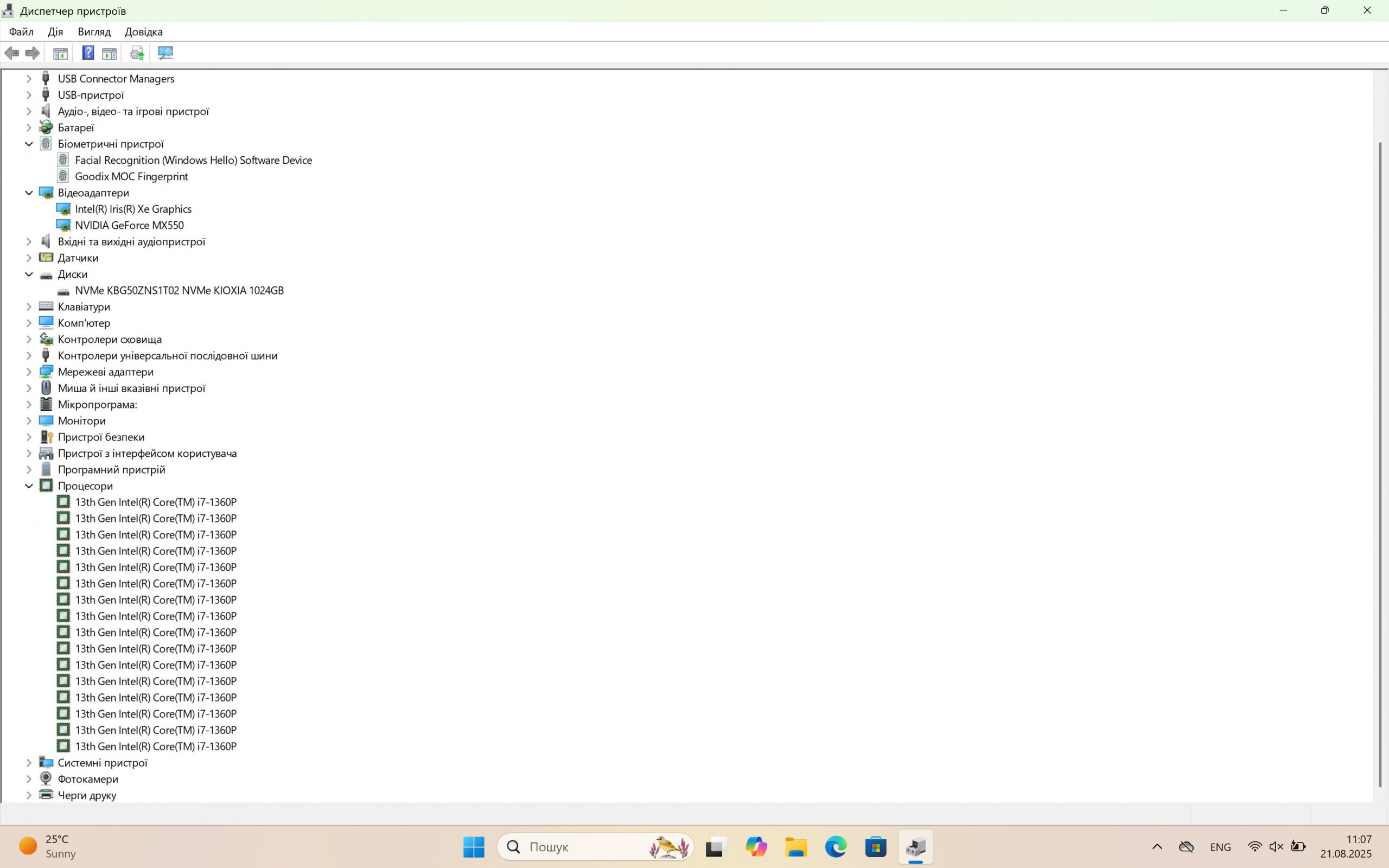Click the Back arrow toolbar icon
The width and height of the screenshot is (1389, 868).
11,53
